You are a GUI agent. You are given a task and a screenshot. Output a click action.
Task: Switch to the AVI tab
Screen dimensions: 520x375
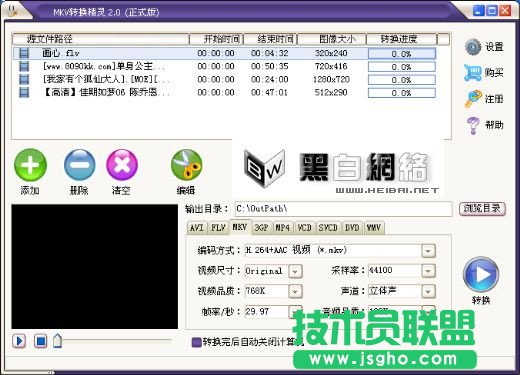197,228
